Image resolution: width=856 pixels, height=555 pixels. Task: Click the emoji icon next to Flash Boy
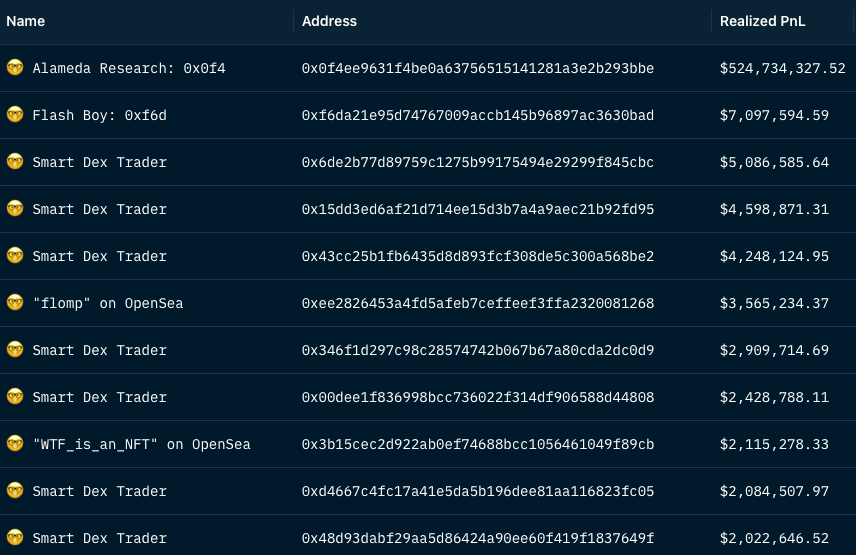(14, 115)
